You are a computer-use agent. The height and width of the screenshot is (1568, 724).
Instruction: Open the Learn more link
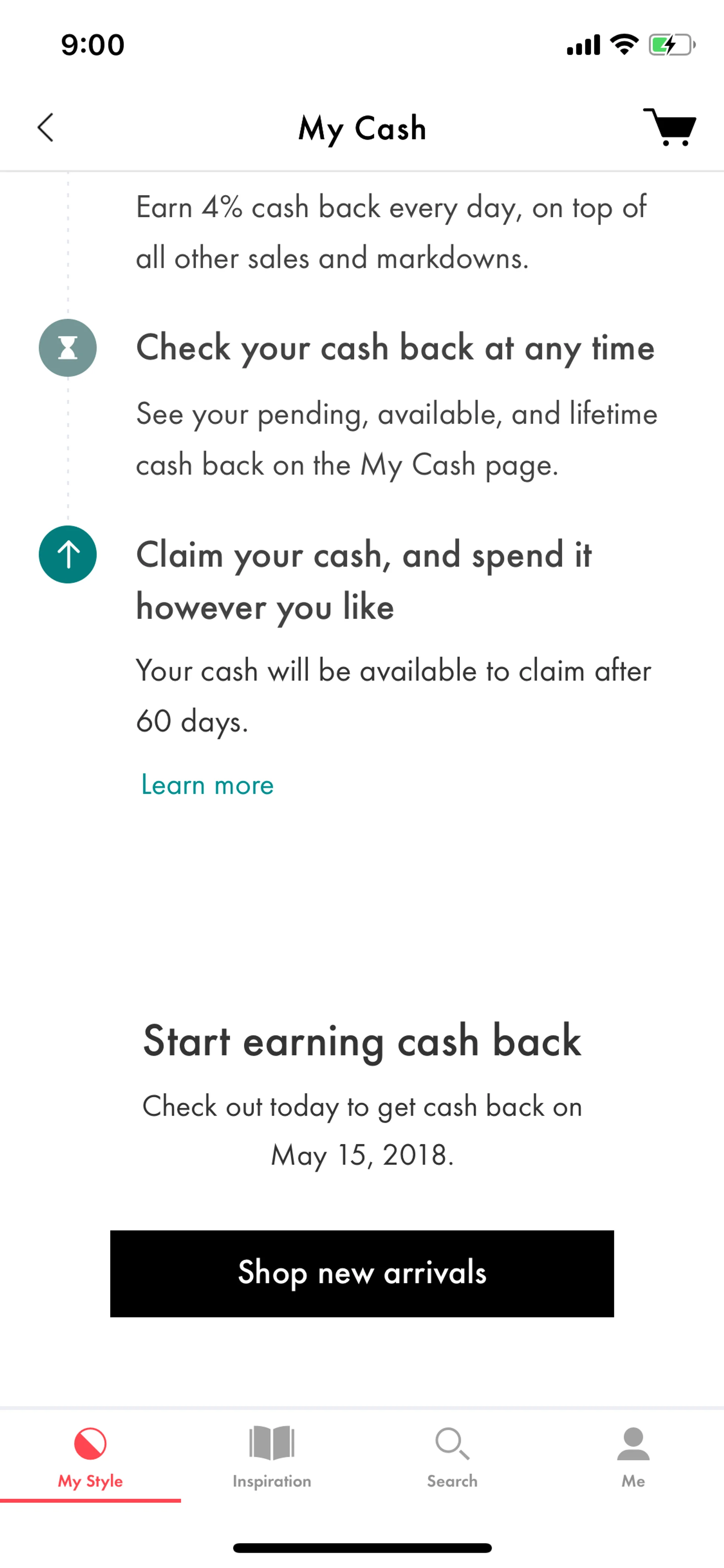point(207,785)
